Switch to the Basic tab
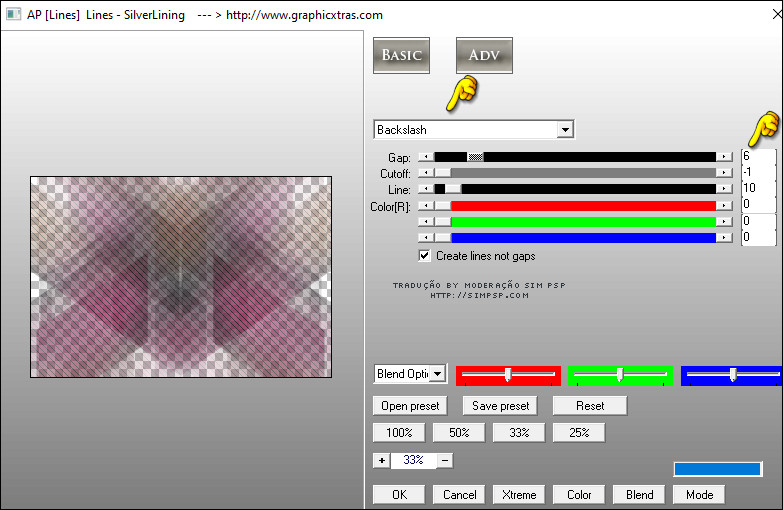Image resolution: width=783 pixels, height=510 pixels. point(401,55)
